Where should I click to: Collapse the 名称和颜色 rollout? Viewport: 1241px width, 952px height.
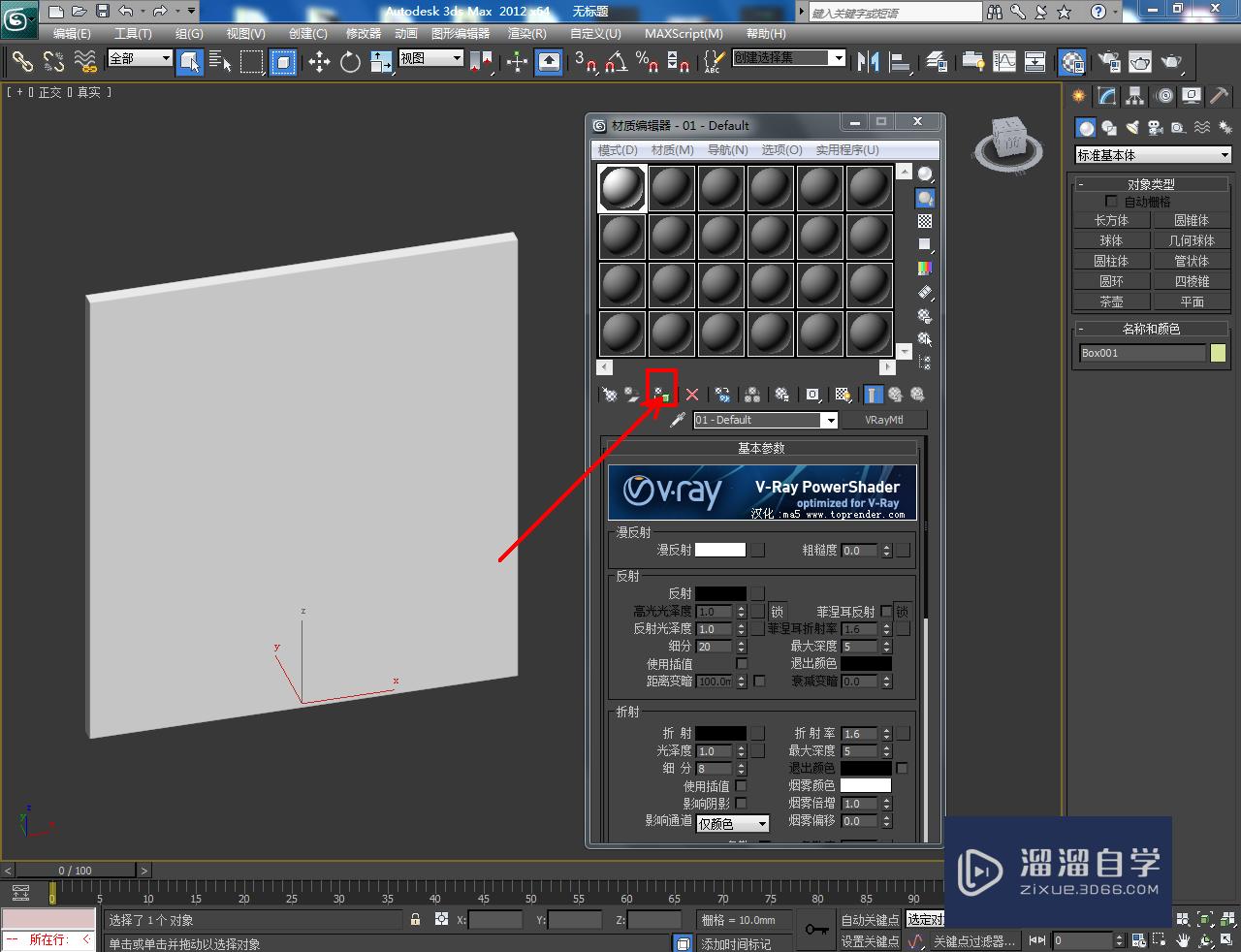(x=1151, y=329)
